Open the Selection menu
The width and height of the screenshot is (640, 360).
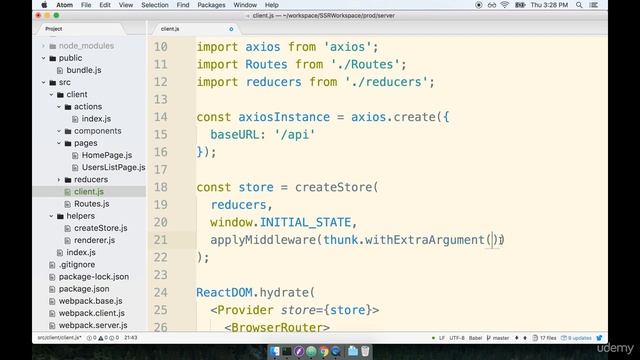155,5
